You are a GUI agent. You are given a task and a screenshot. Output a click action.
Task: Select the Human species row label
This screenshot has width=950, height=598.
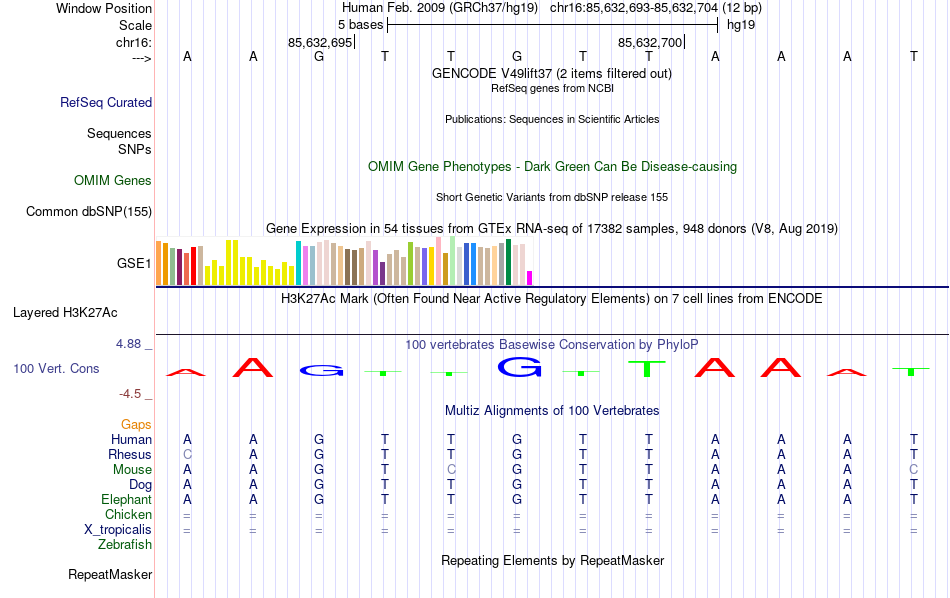[131, 439]
